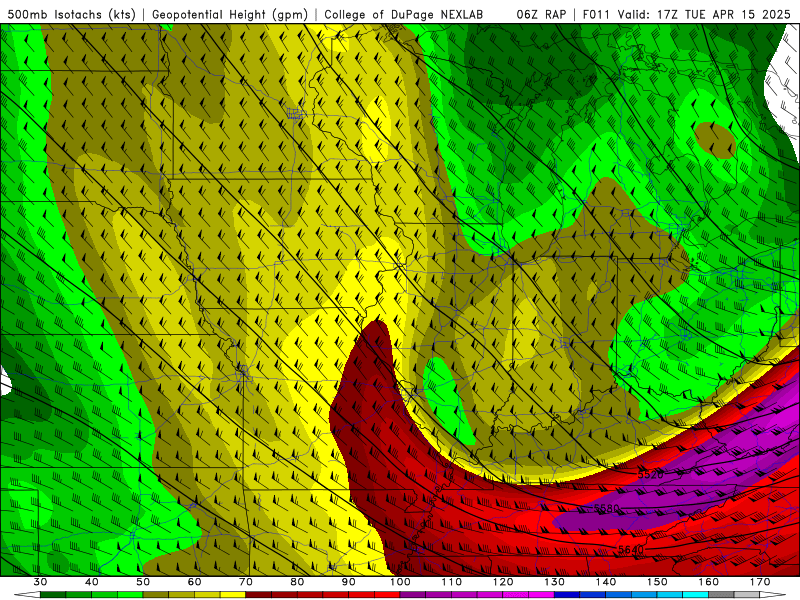Image resolution: width=800 pixels, height=600 pixels.
Task: Click the 'F011' forecast hour label
Action: [x=597, y=14]
